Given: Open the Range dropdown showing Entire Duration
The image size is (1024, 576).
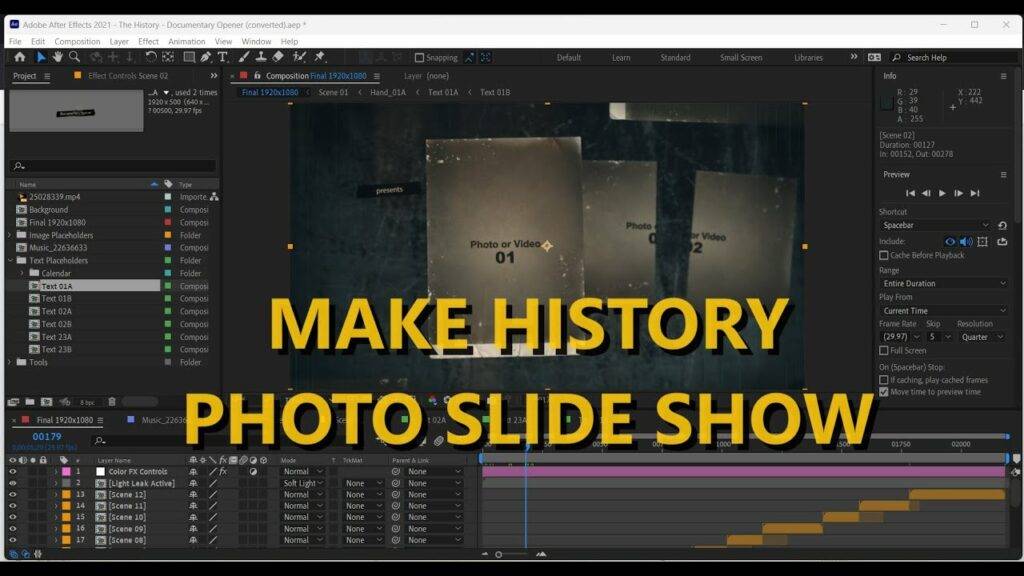Looking at the screenshot, I should [943, 283].
